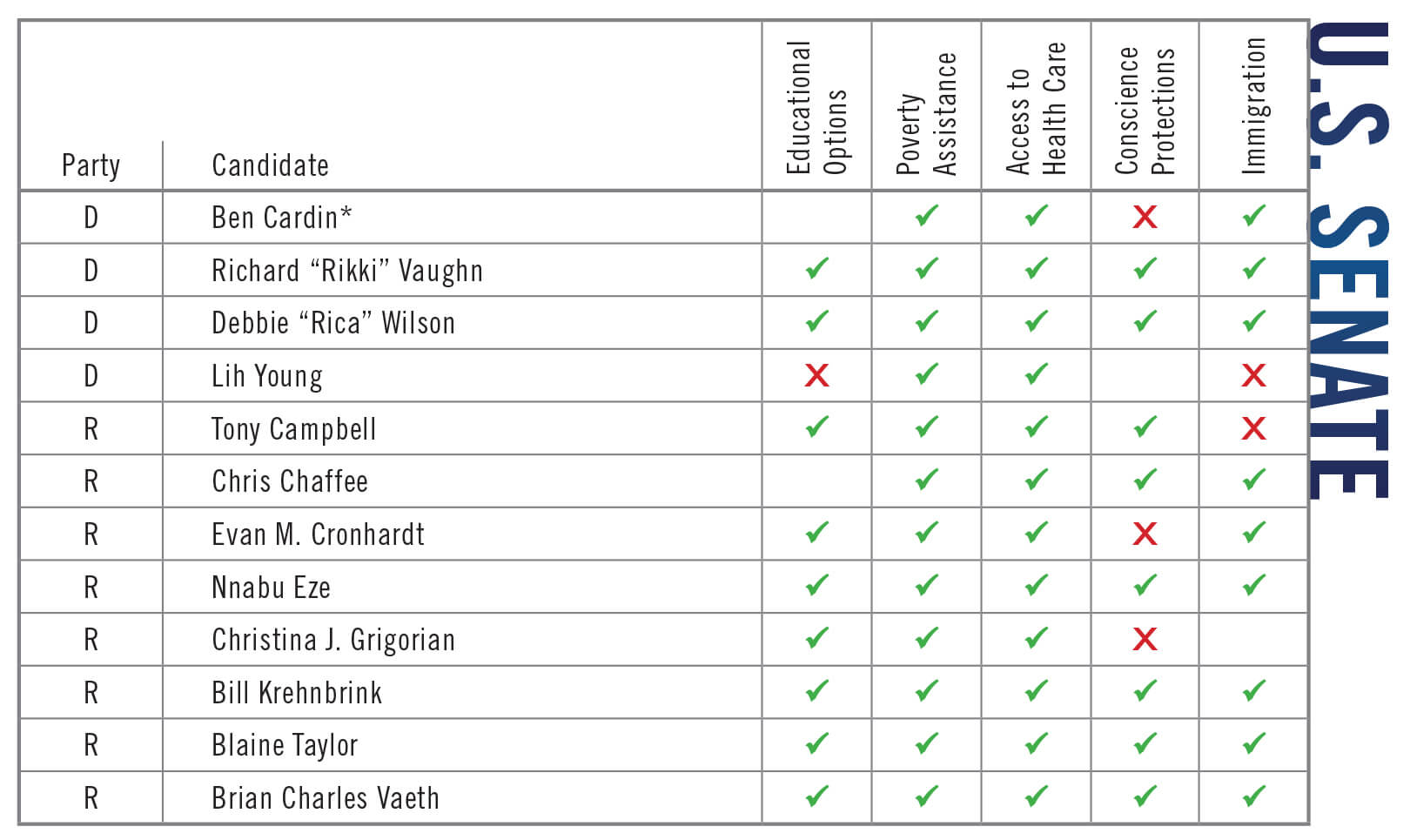
Task: Click the Immigration column header
Action: (x=1253, y=106)
